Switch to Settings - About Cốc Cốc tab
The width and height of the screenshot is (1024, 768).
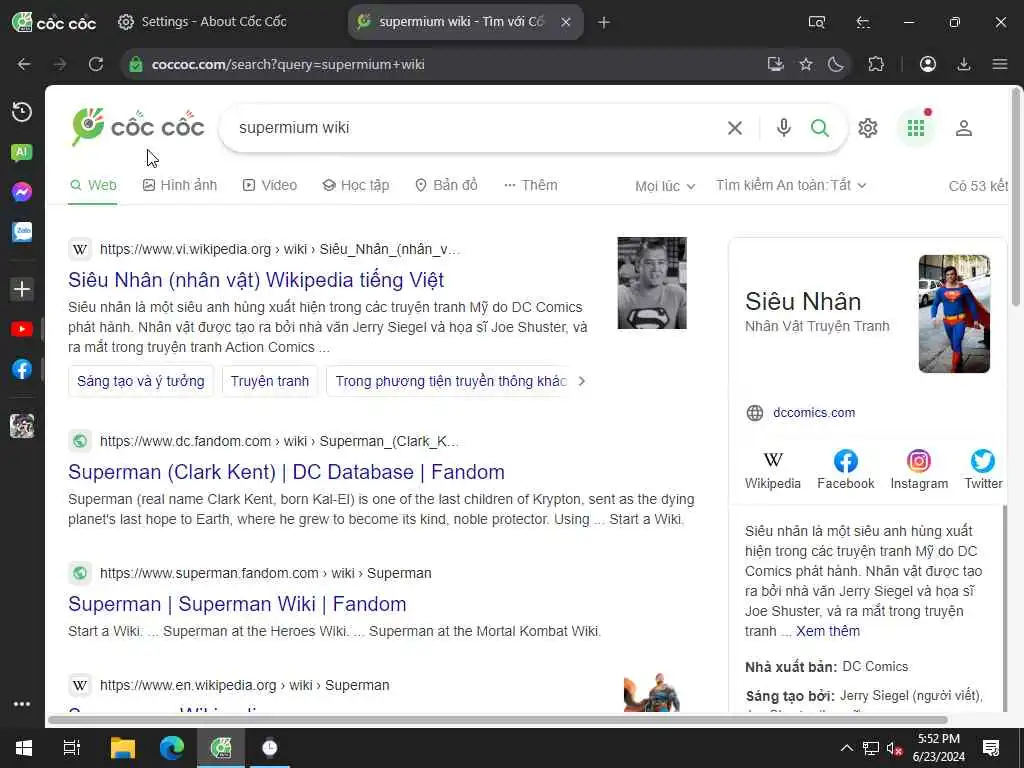click(x=202, y=22)
